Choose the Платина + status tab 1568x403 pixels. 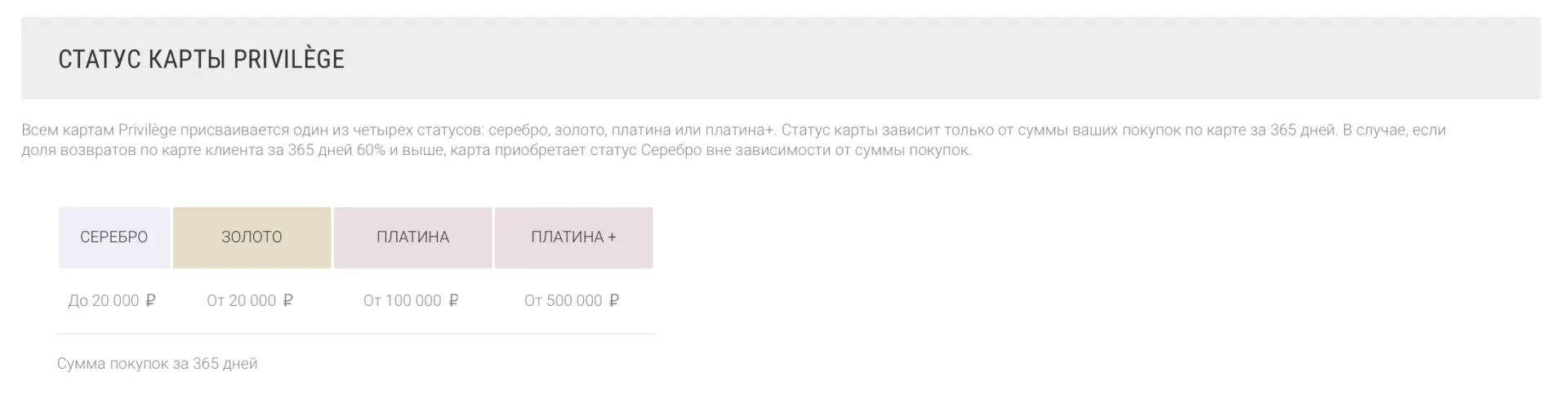[573, 237]
